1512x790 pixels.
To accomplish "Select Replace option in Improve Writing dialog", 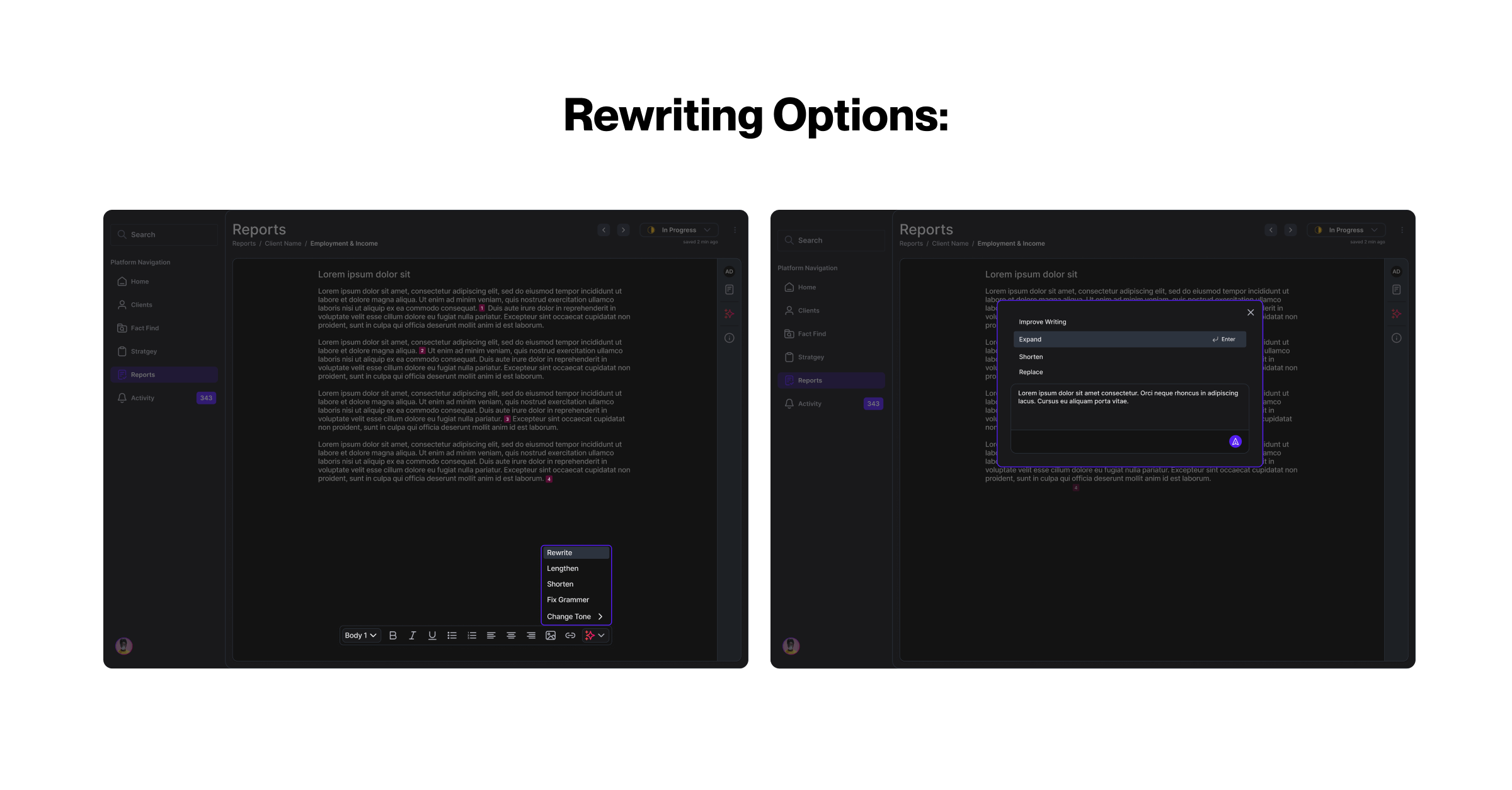I will click(x=1031, y=372).
